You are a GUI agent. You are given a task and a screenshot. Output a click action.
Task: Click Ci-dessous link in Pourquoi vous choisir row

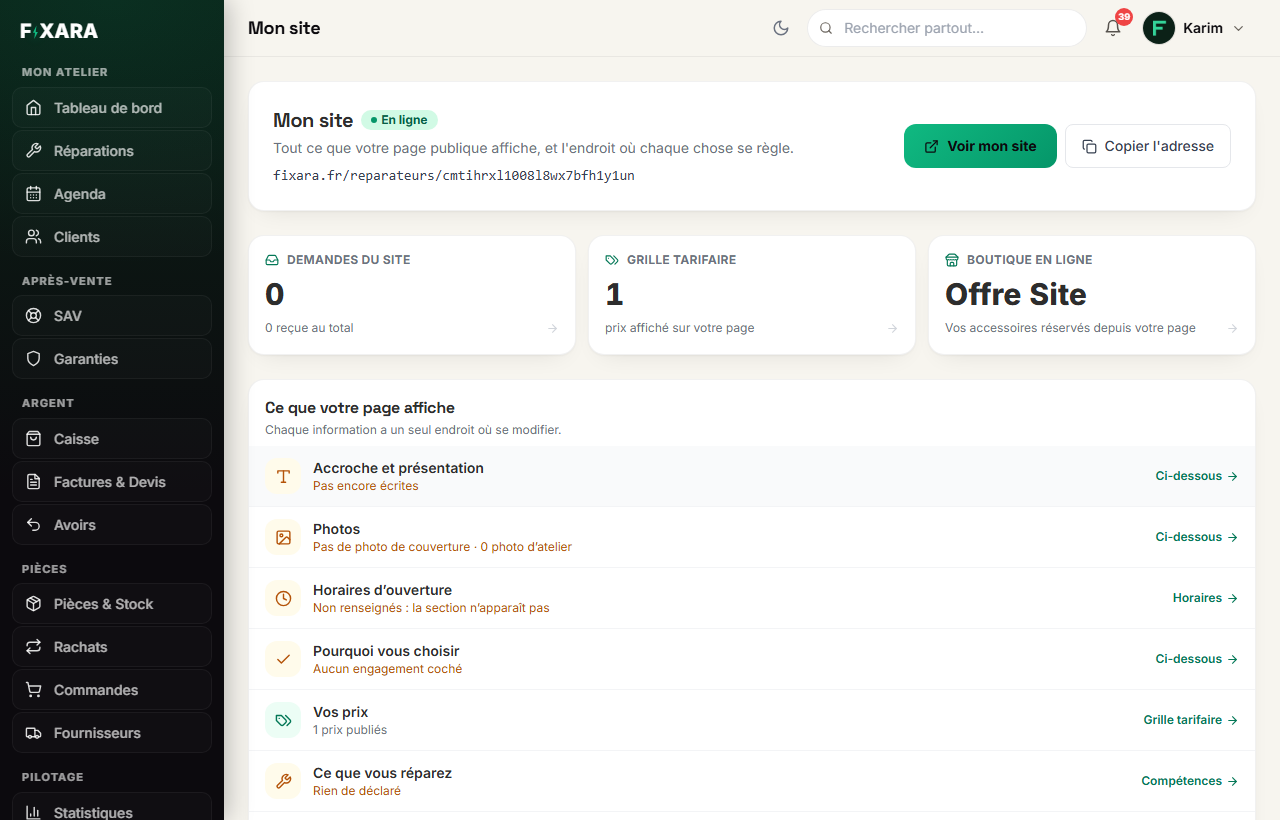tap(1197, 659)
